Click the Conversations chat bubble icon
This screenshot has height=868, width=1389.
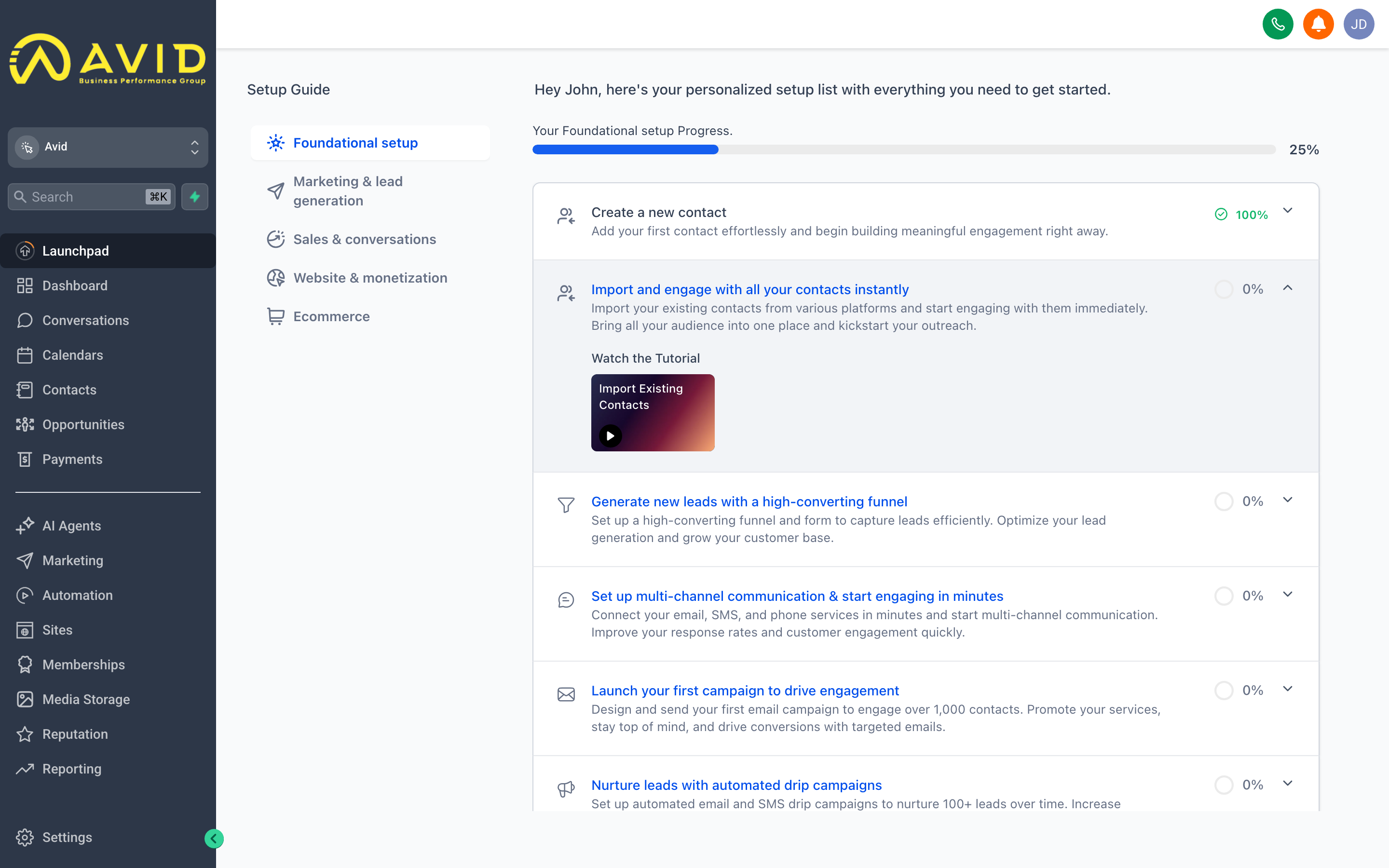point(25,320)
